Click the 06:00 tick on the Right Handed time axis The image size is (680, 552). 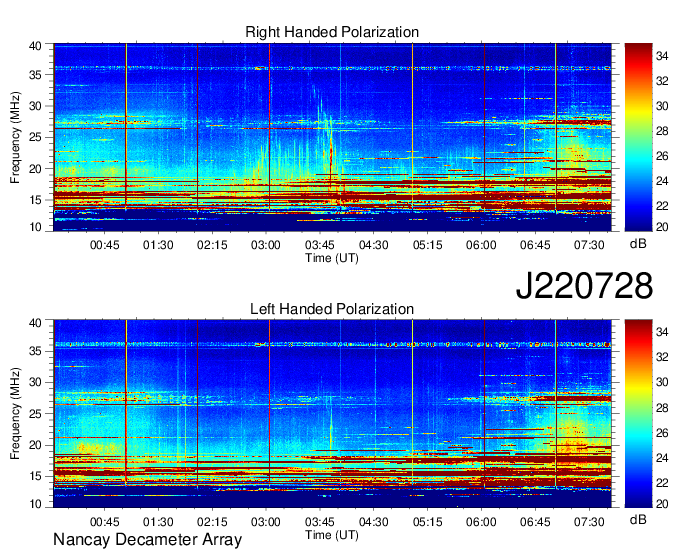coord(481,245)
